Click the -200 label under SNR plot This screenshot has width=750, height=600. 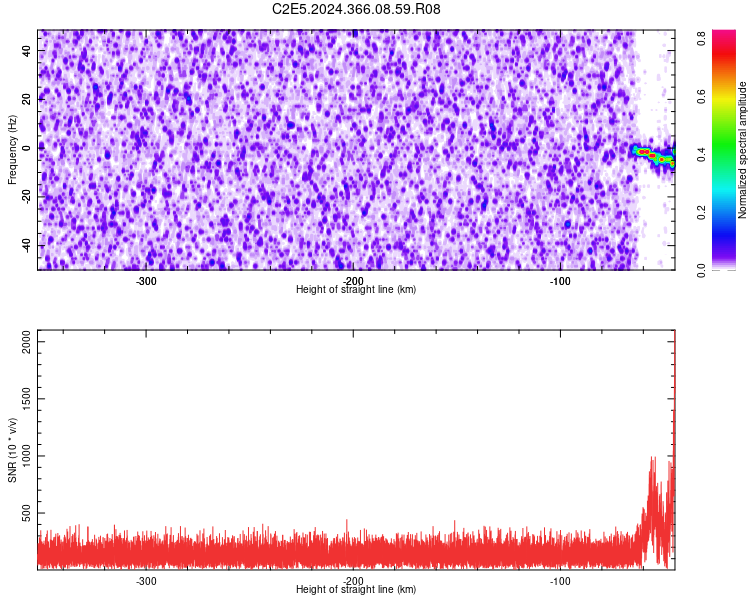[x=353, y=581]
